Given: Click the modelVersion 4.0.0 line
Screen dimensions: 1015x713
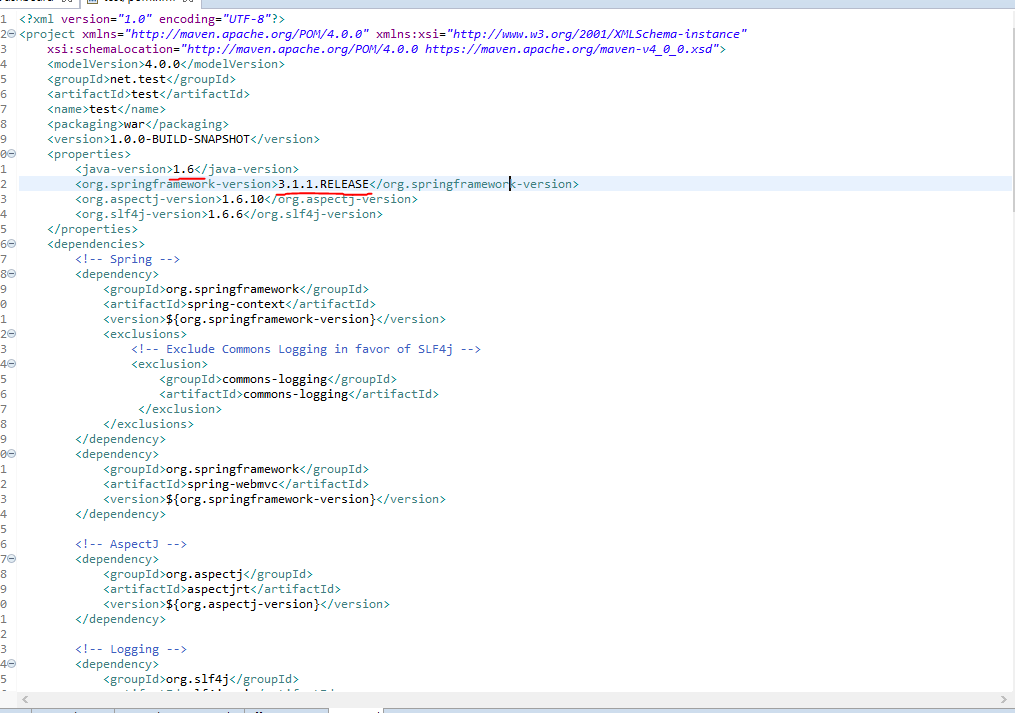Looking at the screenshot, I should (x=166, y=64).
